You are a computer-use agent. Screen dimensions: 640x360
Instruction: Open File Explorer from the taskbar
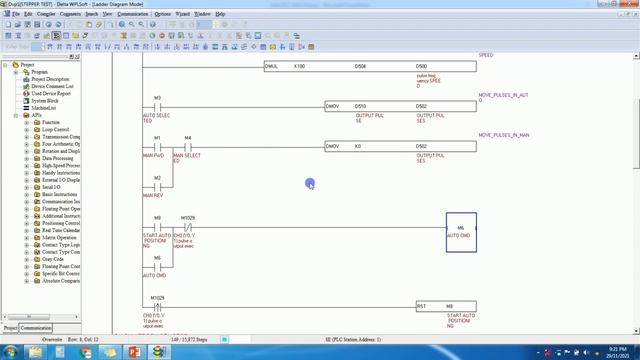[x=36, y=352]
